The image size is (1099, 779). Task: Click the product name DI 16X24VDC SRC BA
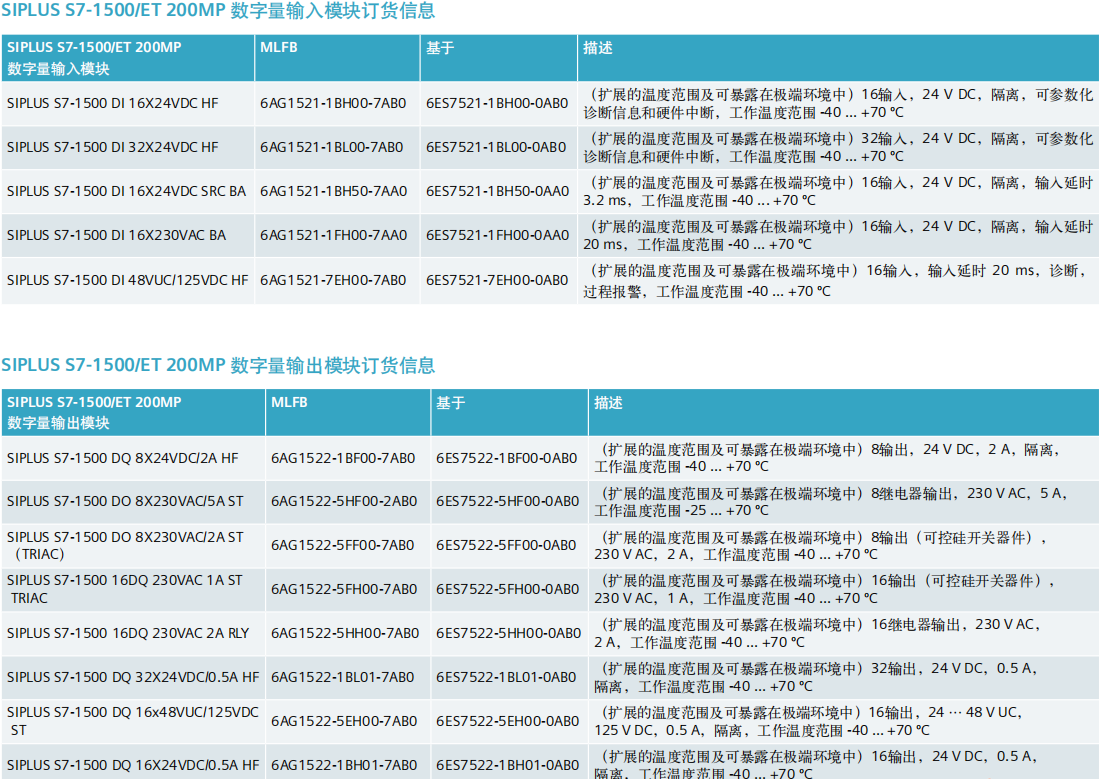coord(126,191)
